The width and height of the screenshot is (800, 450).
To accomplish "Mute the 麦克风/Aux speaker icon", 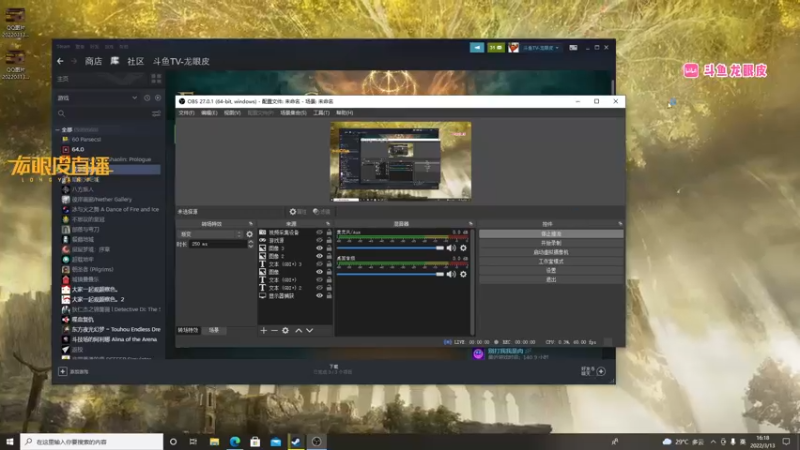I will (x=451, y=248).
